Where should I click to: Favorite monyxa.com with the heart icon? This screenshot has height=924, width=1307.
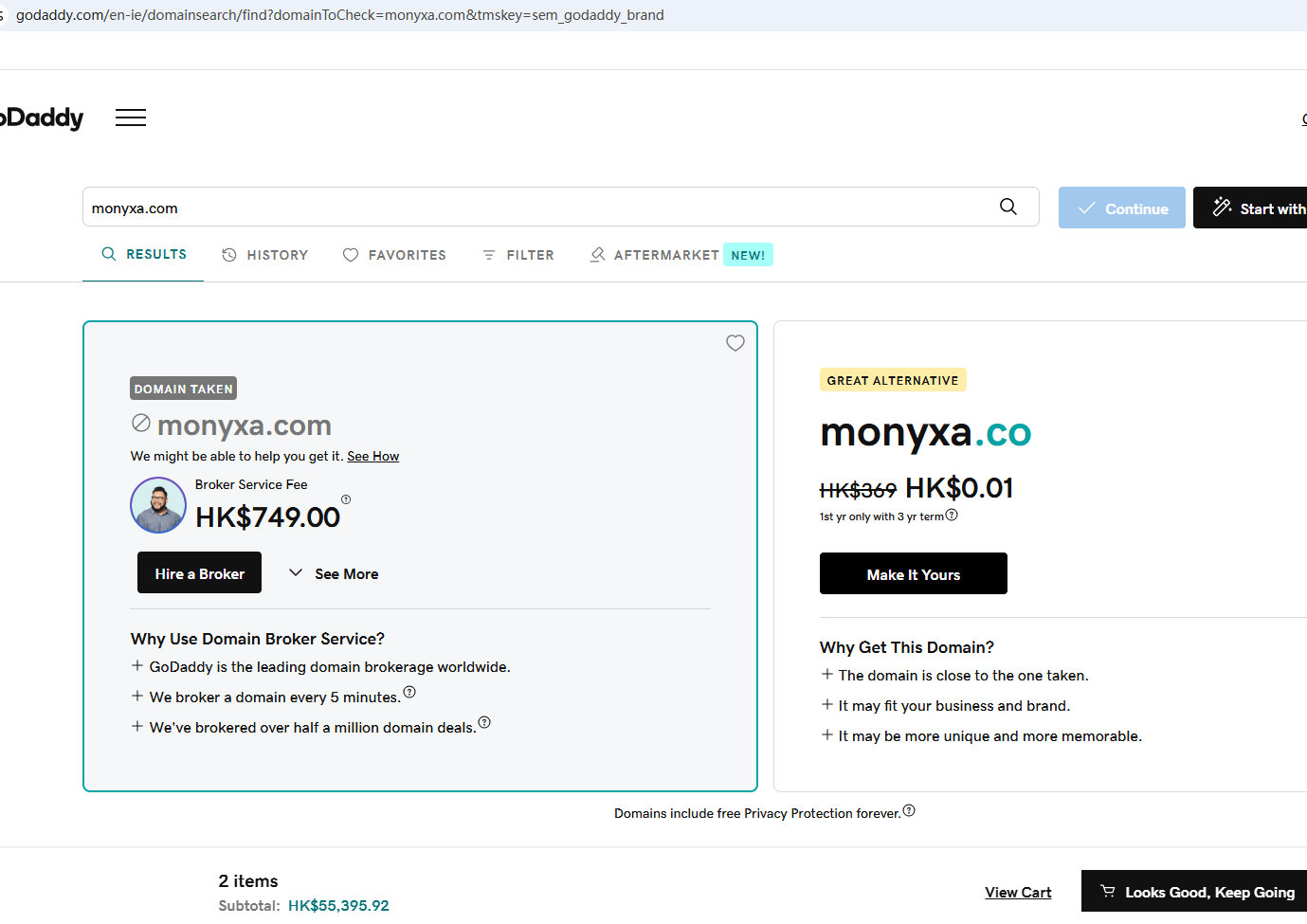coord(735,343)
